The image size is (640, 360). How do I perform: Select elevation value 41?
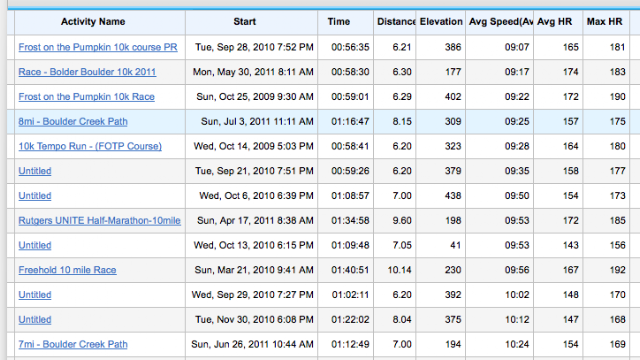point(456,245)
